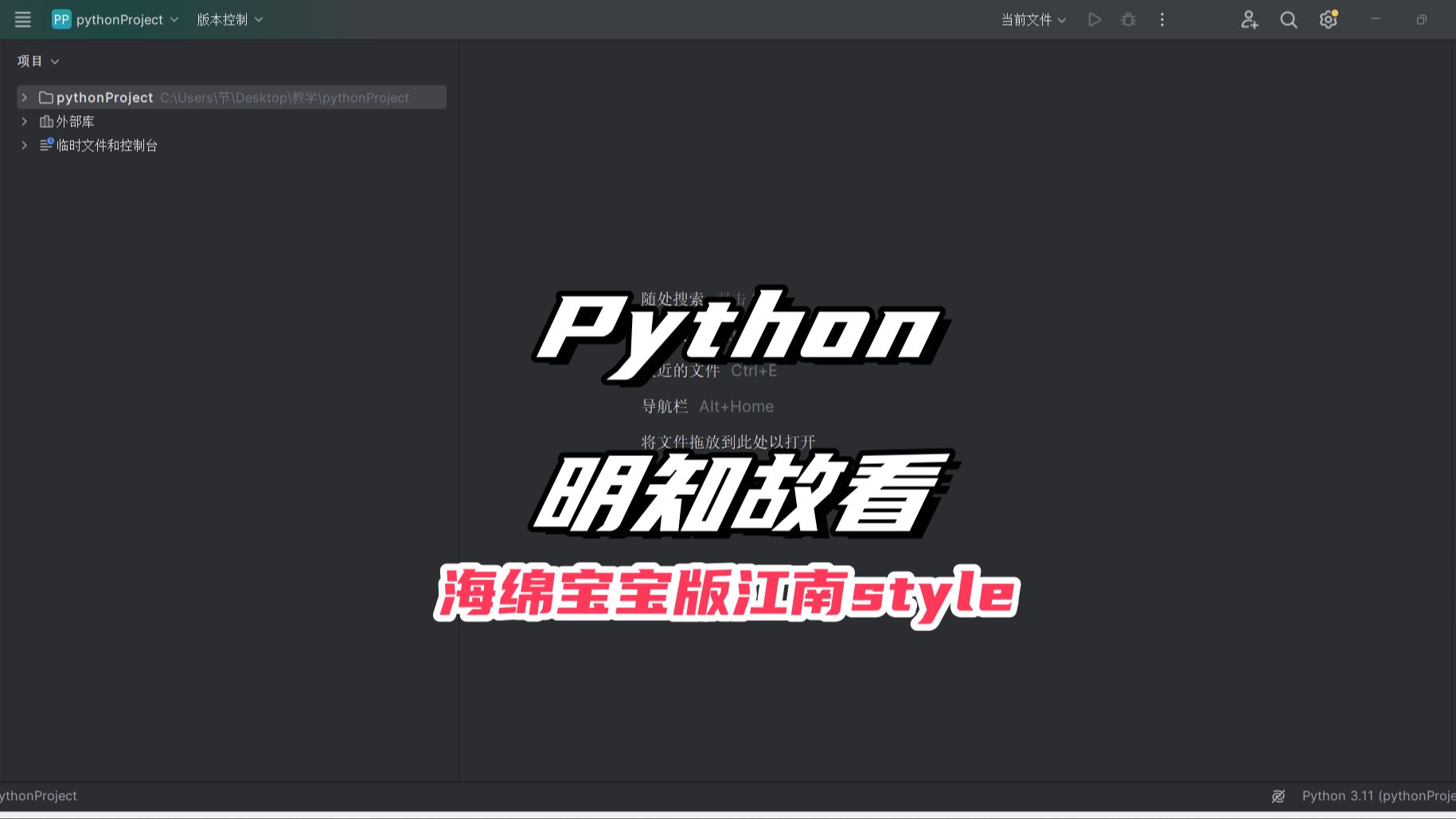Open the more actions vertical dots
1456x819 pixels.
[1162, 20]
